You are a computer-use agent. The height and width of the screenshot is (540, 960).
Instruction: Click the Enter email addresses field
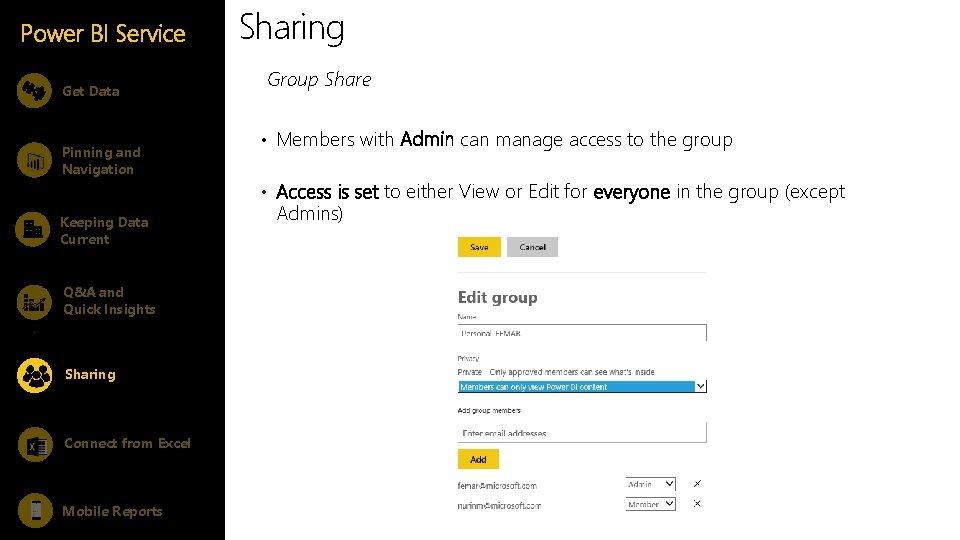click(x=582, y=432)
